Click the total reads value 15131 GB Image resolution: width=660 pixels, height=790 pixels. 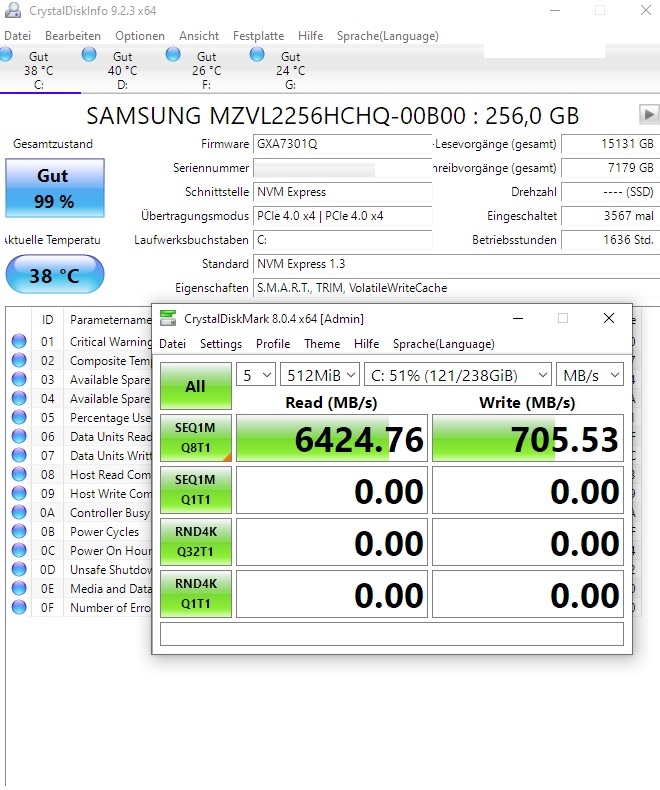tap(610, 144)
